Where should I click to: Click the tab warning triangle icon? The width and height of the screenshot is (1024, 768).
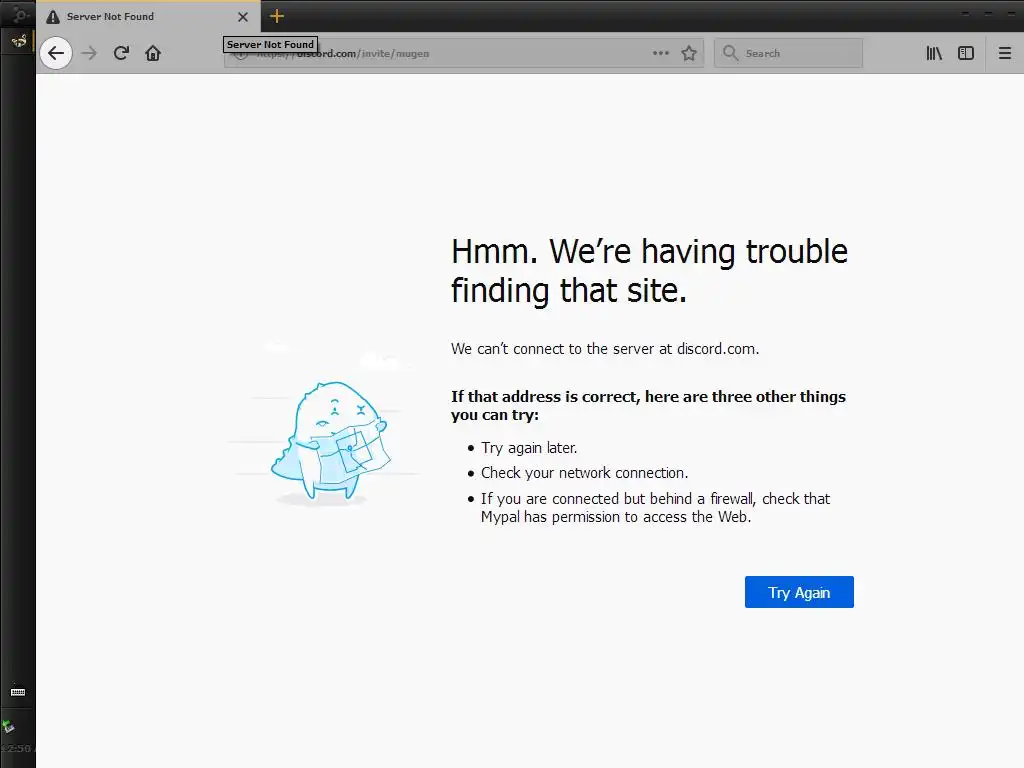53,17
